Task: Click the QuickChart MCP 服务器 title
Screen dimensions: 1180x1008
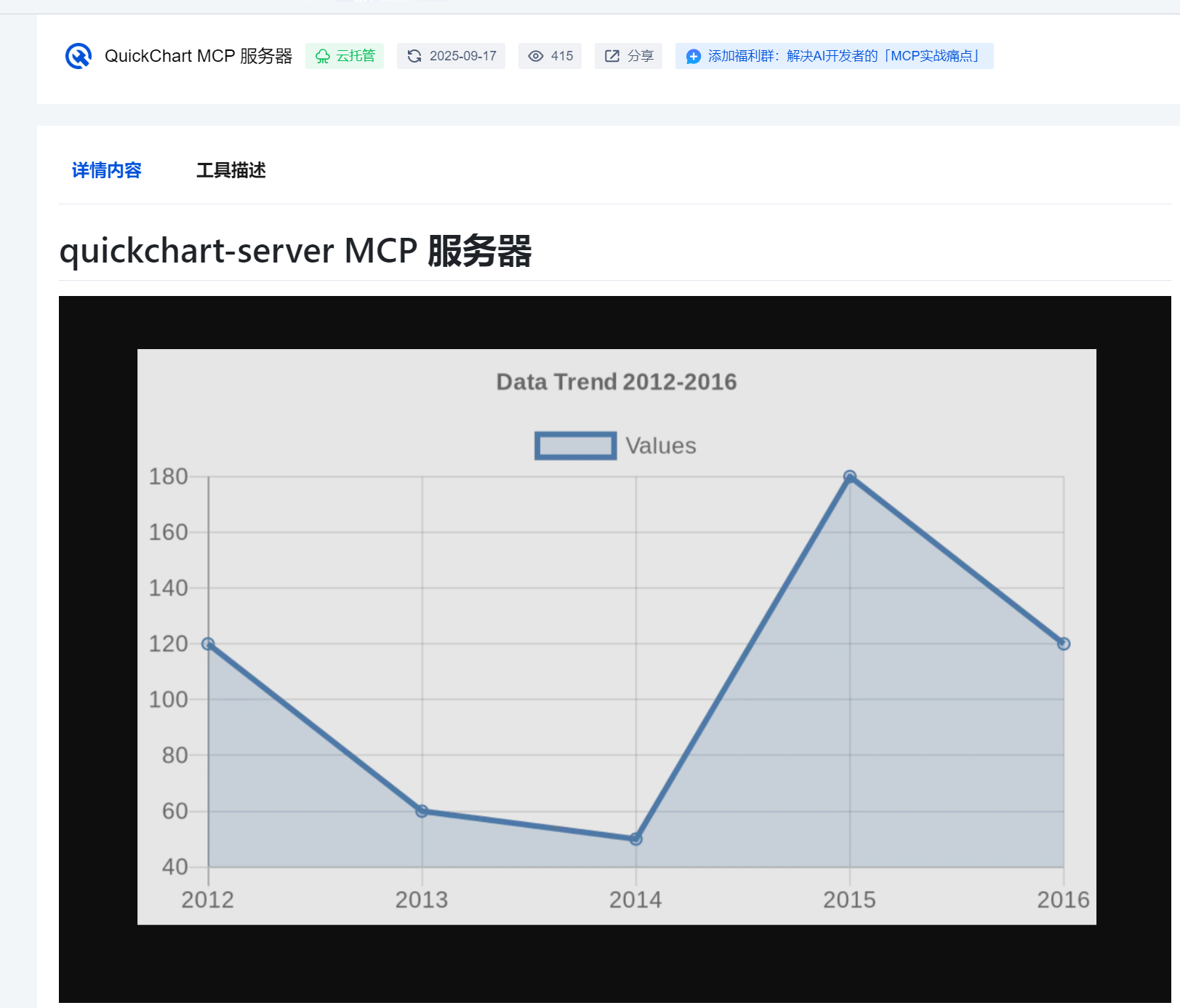Action: tap(198, 56)
